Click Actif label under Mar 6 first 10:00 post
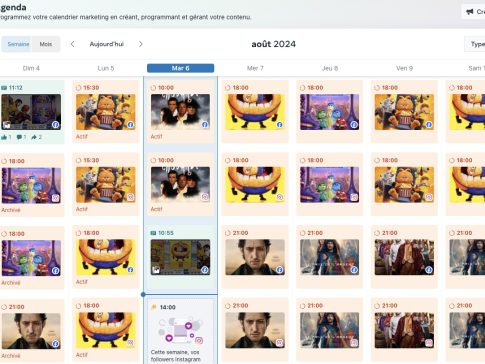 pyautogui.click(x=156, y=136)
